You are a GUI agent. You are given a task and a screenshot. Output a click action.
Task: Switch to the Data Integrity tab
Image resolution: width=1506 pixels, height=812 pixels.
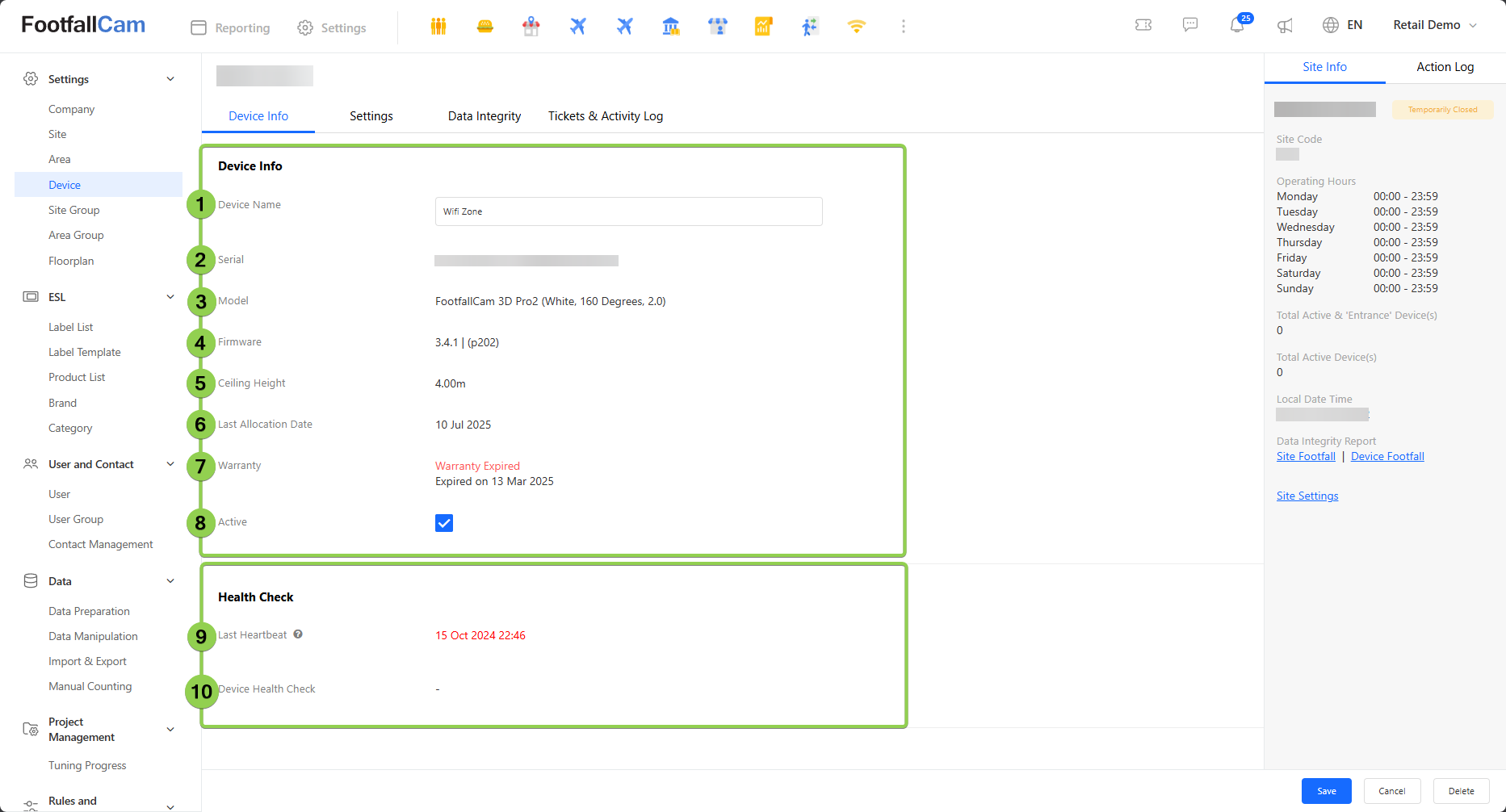tap(484, 116)
